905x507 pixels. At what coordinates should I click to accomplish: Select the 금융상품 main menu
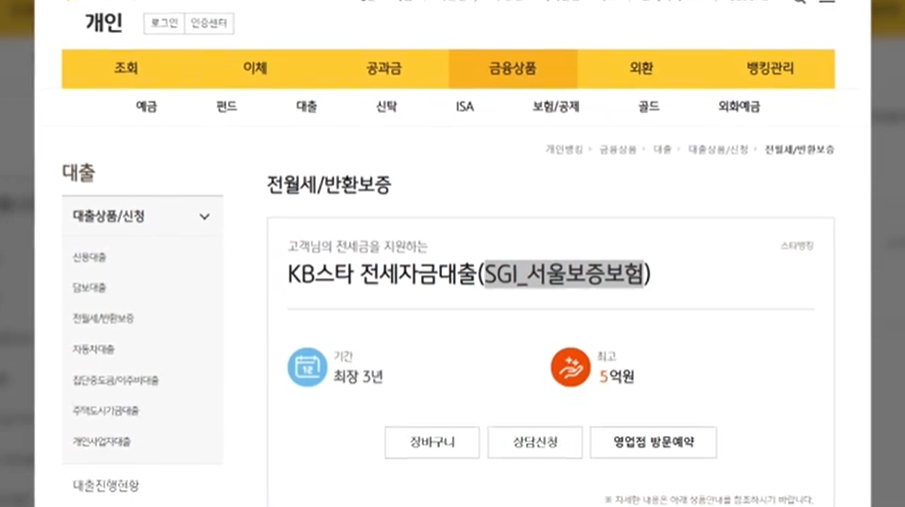pos(513,68)
